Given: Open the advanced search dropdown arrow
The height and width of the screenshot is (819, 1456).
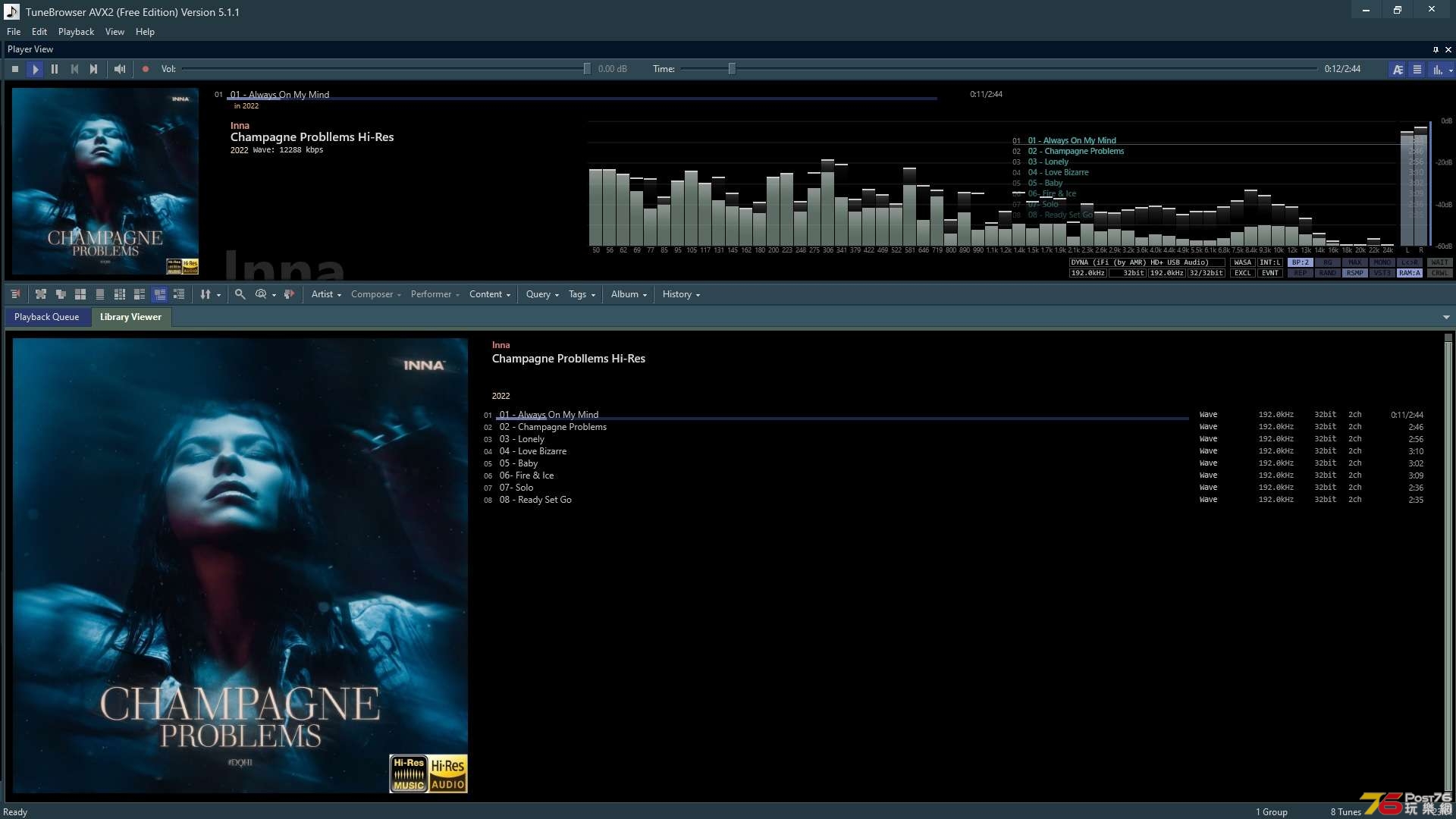Looking at the screenshot, I should pos(274,295).
